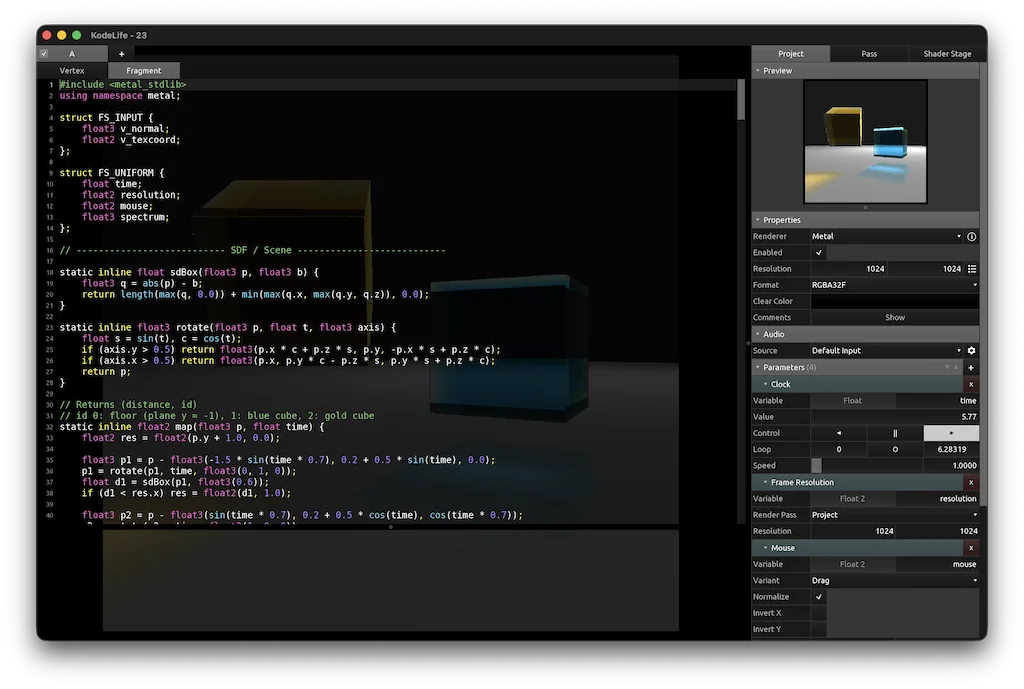Edit the Clock variable name time
Screen dimensions: 1024x689
[938, 401]
